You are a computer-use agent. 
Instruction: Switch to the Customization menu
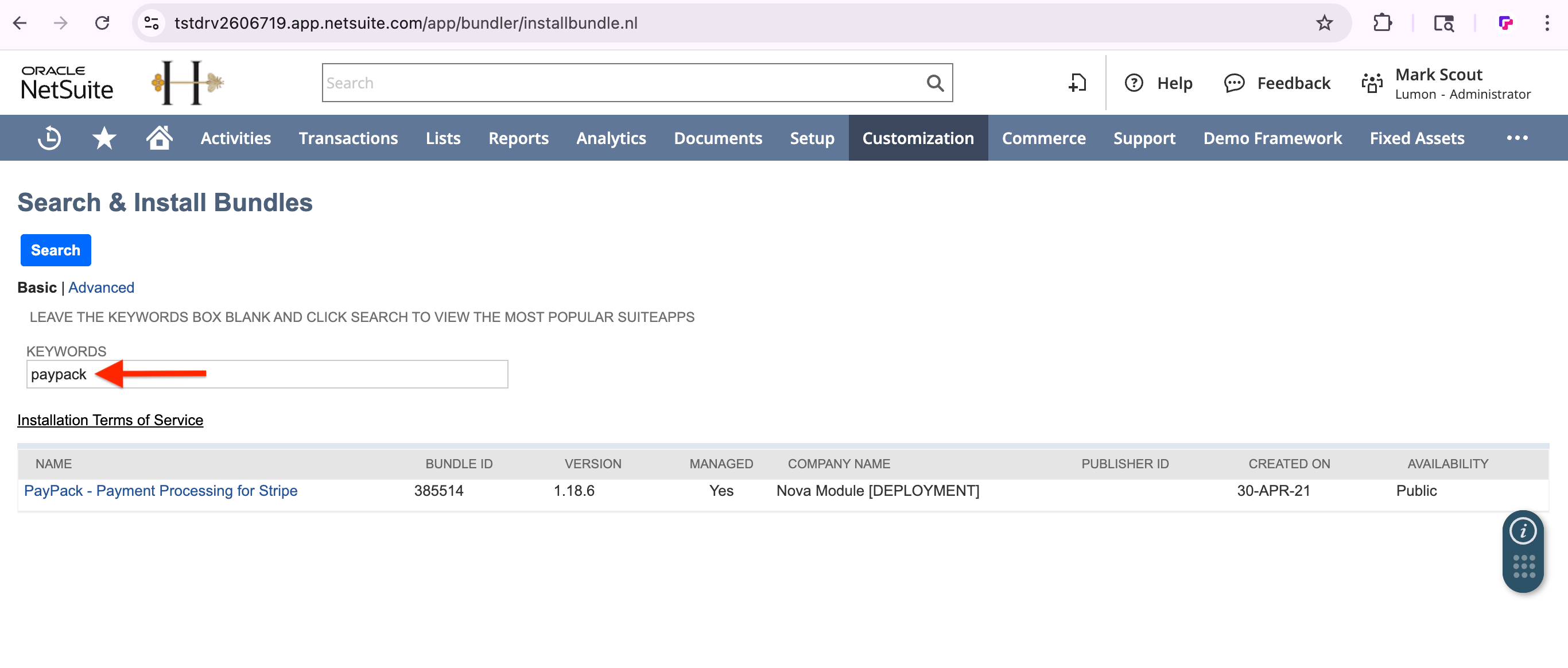[918, 138]
